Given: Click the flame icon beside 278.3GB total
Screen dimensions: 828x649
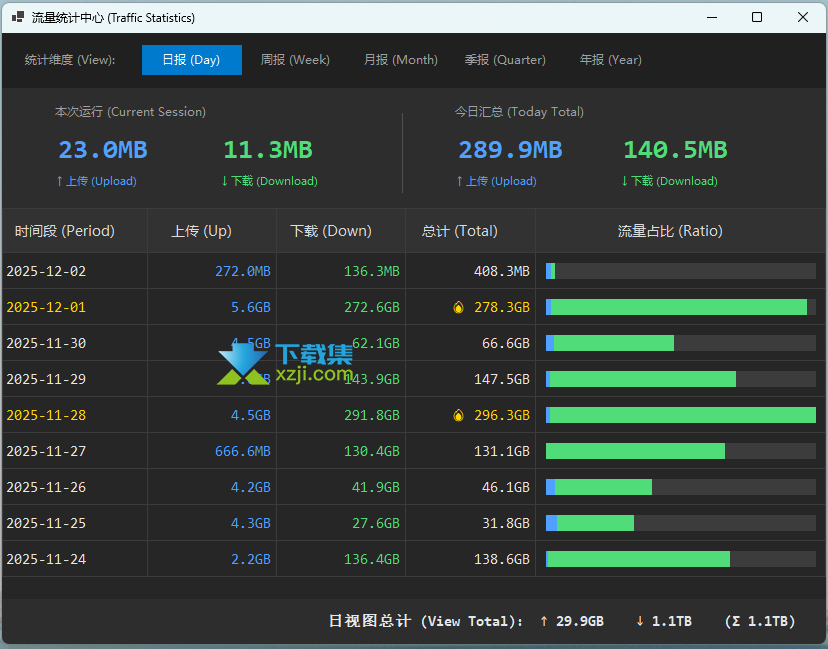Looking at the screenshot, I should [459, 307].
